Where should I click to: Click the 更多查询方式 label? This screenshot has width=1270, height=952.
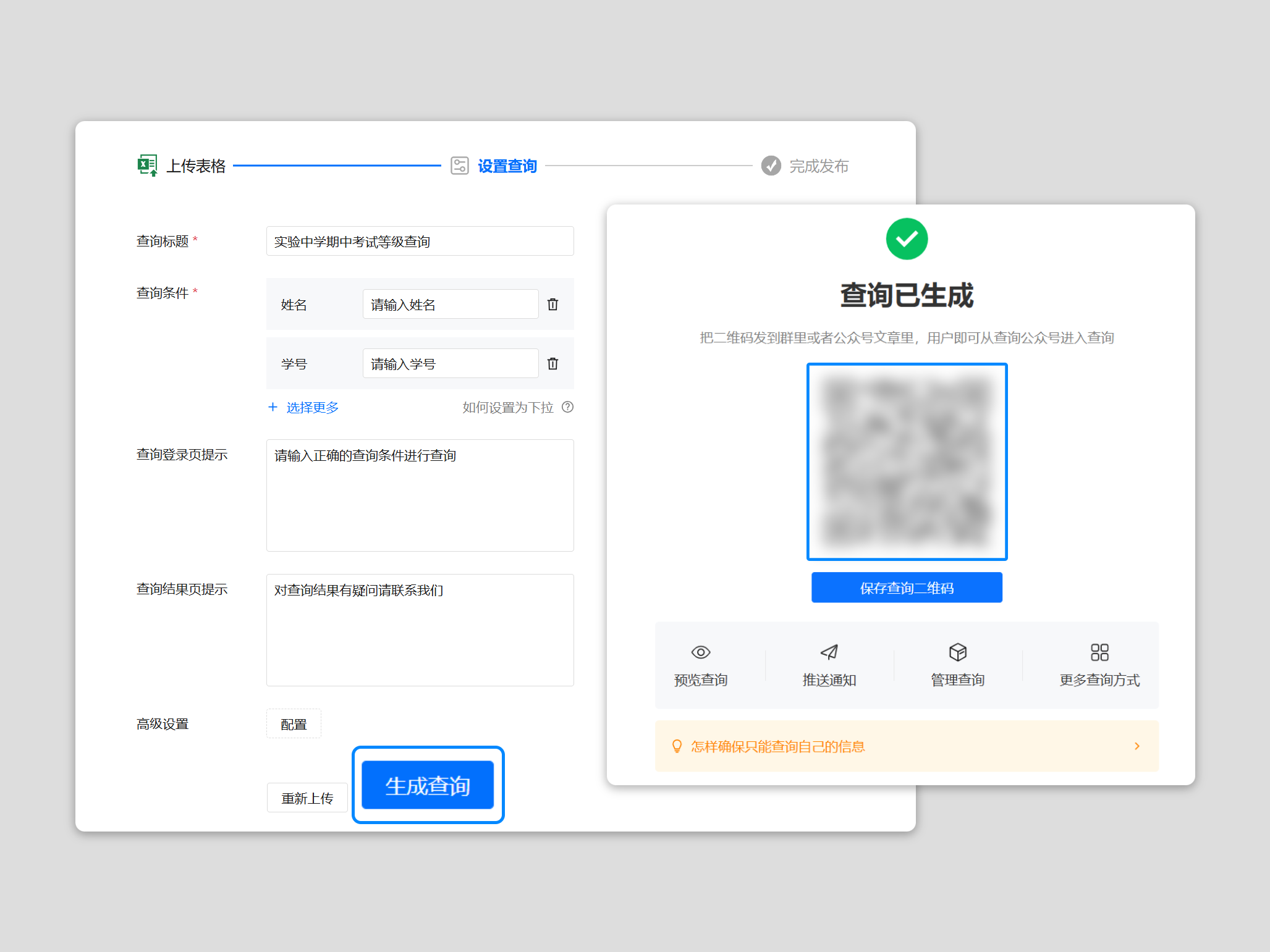(x=1099, y=680)
